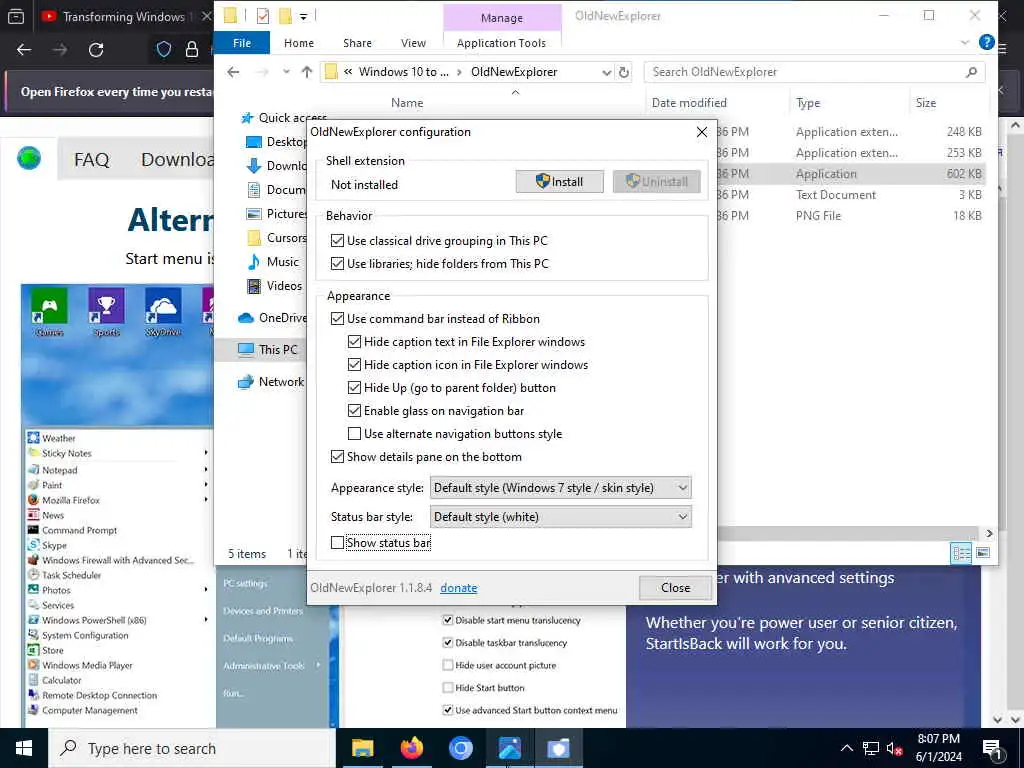Open the Appearance style dropdown
The height and width of the screenshot is (768, 1024).
pyautogui.click(x=560, y=488)
